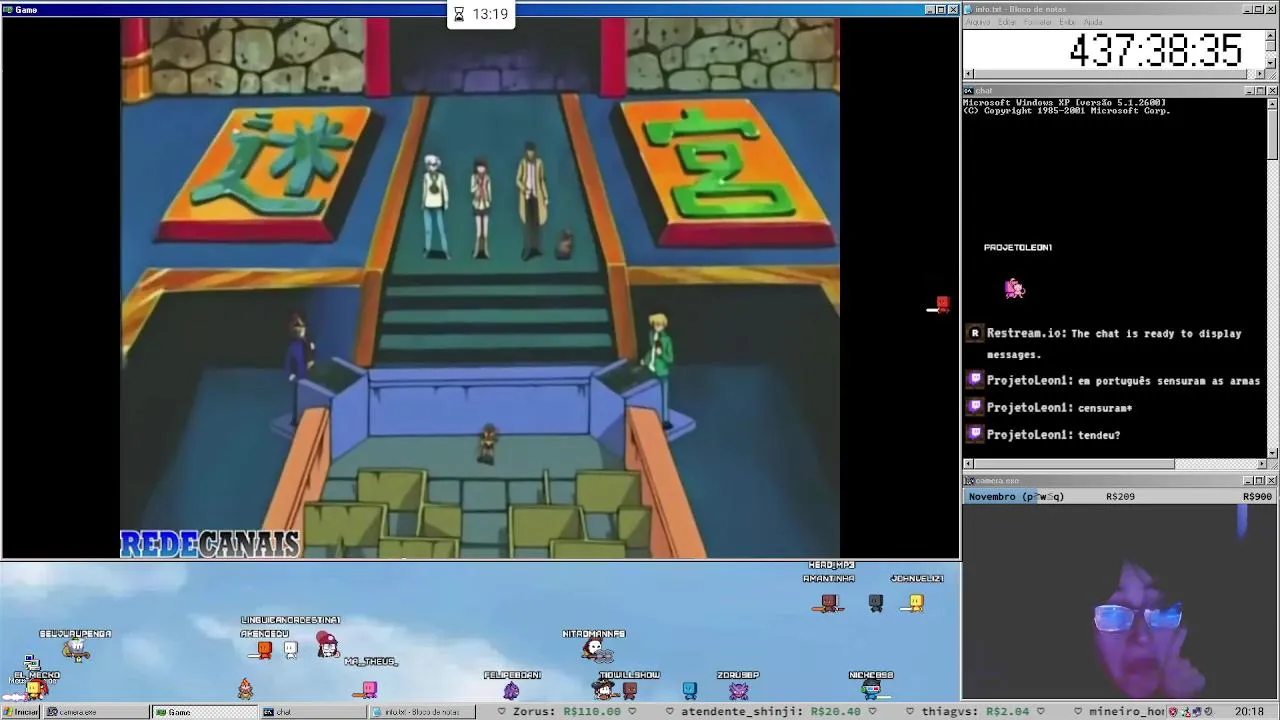Open the Exibir menu in Notepad
The height and width of the screenshot is (720, 1280).
click(x=1068, y=22)
